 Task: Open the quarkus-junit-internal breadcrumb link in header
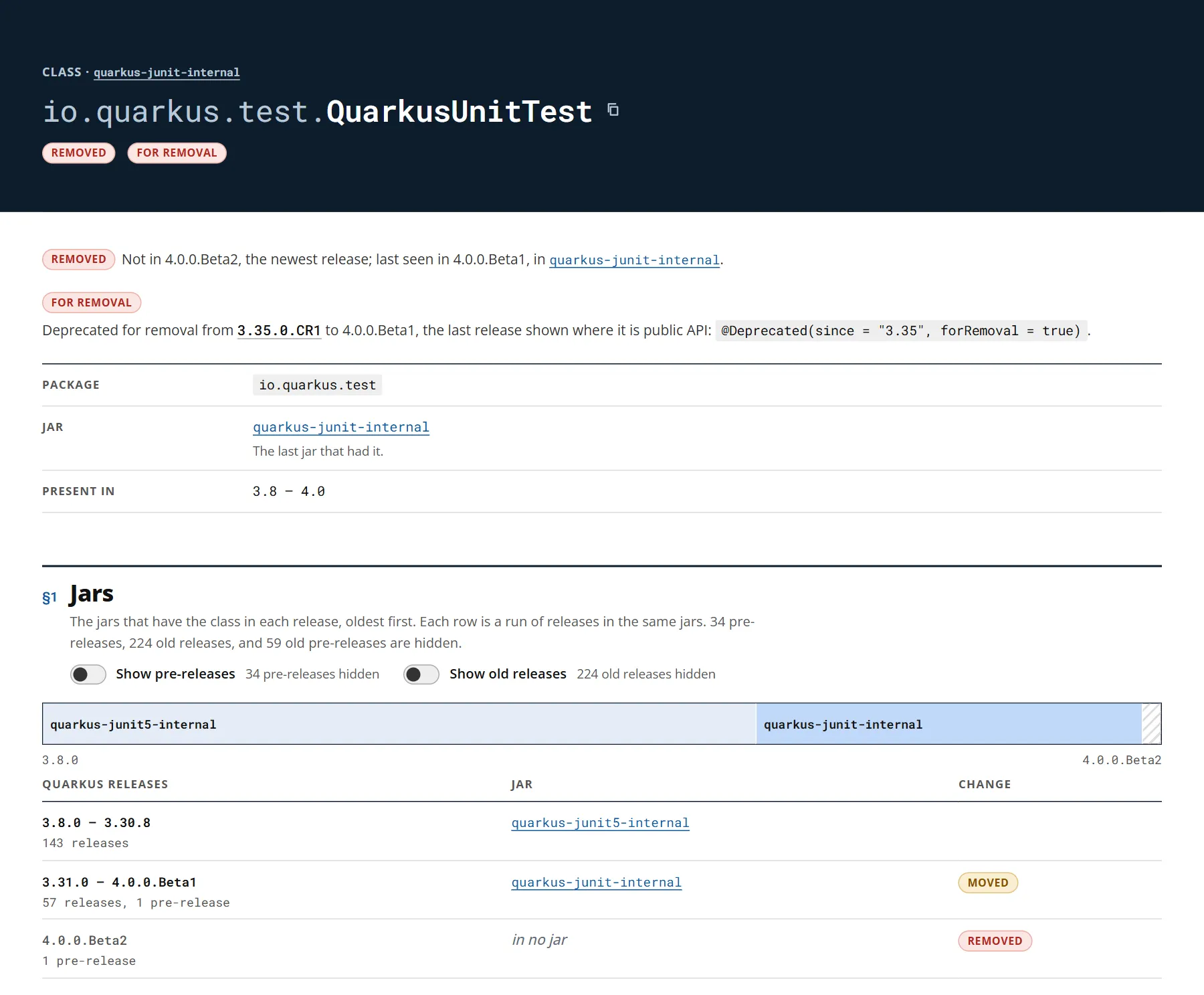[x=167, y=72]
